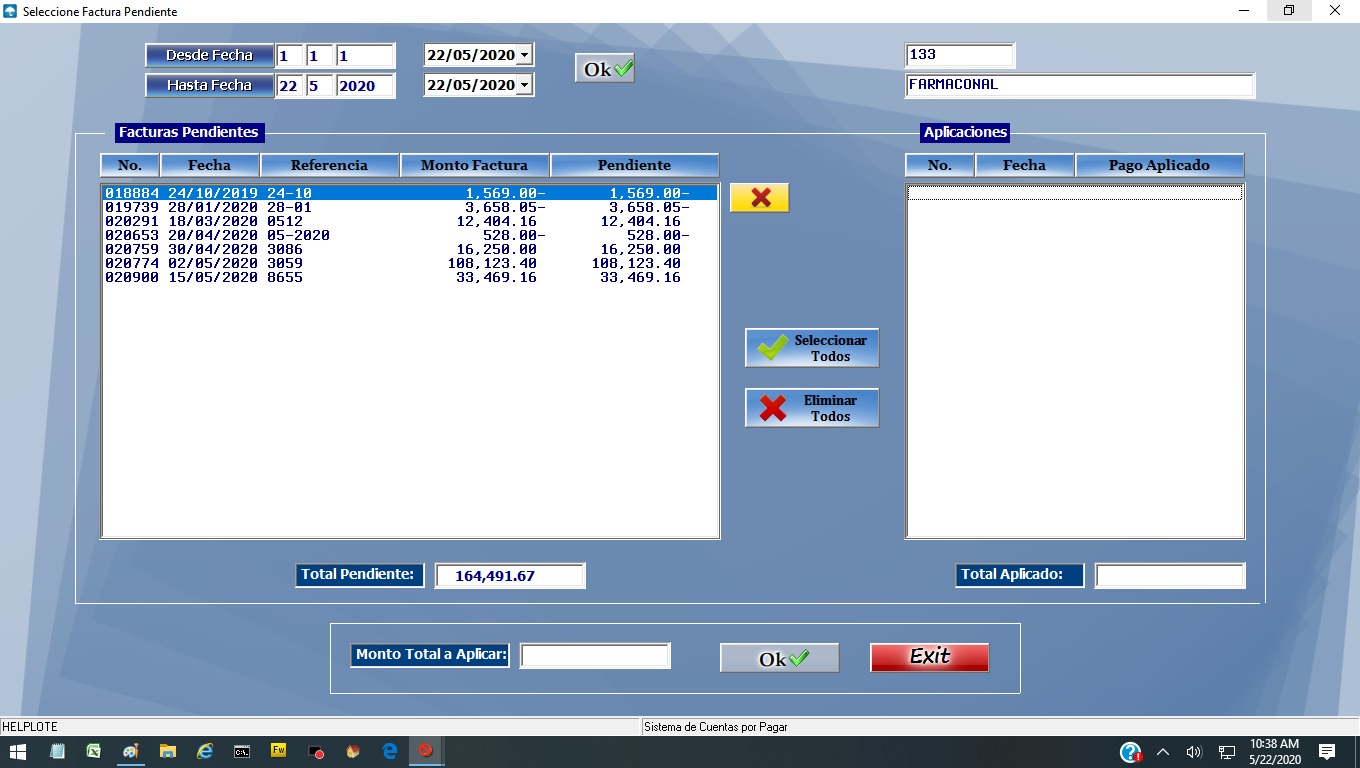Screen dimensions: 1360x768
Task: Confirm with the bottom Ok checkmark button
Action: (779, 658)
